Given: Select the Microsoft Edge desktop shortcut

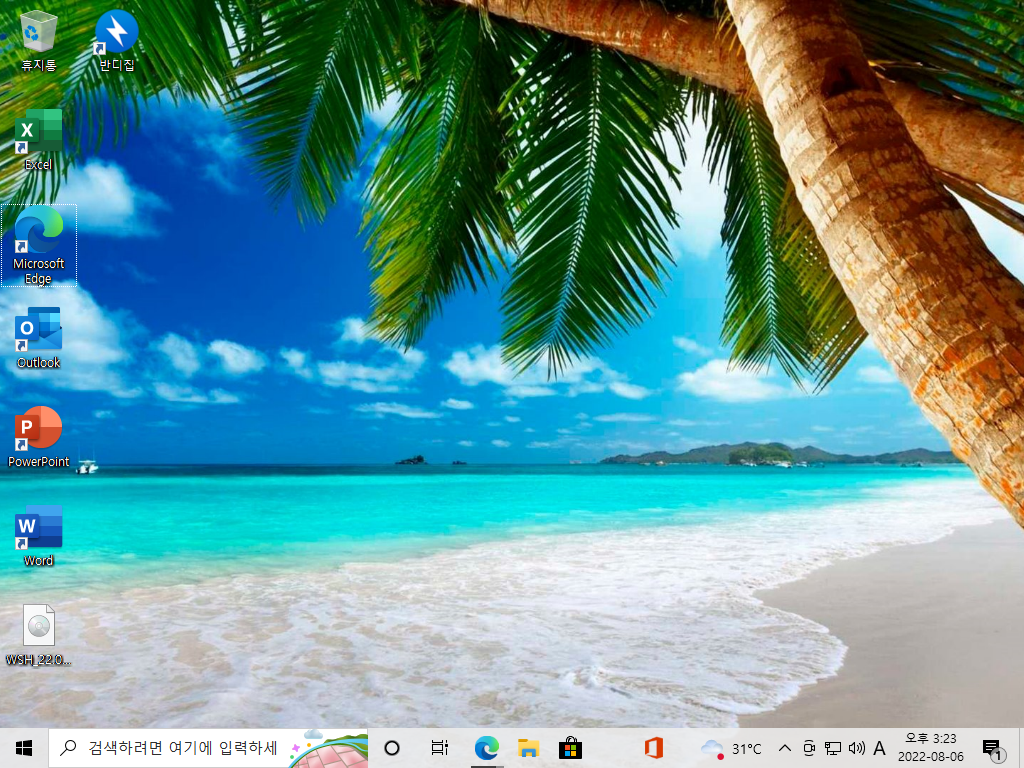Looking at the screenshot, I should click(39, 245).
